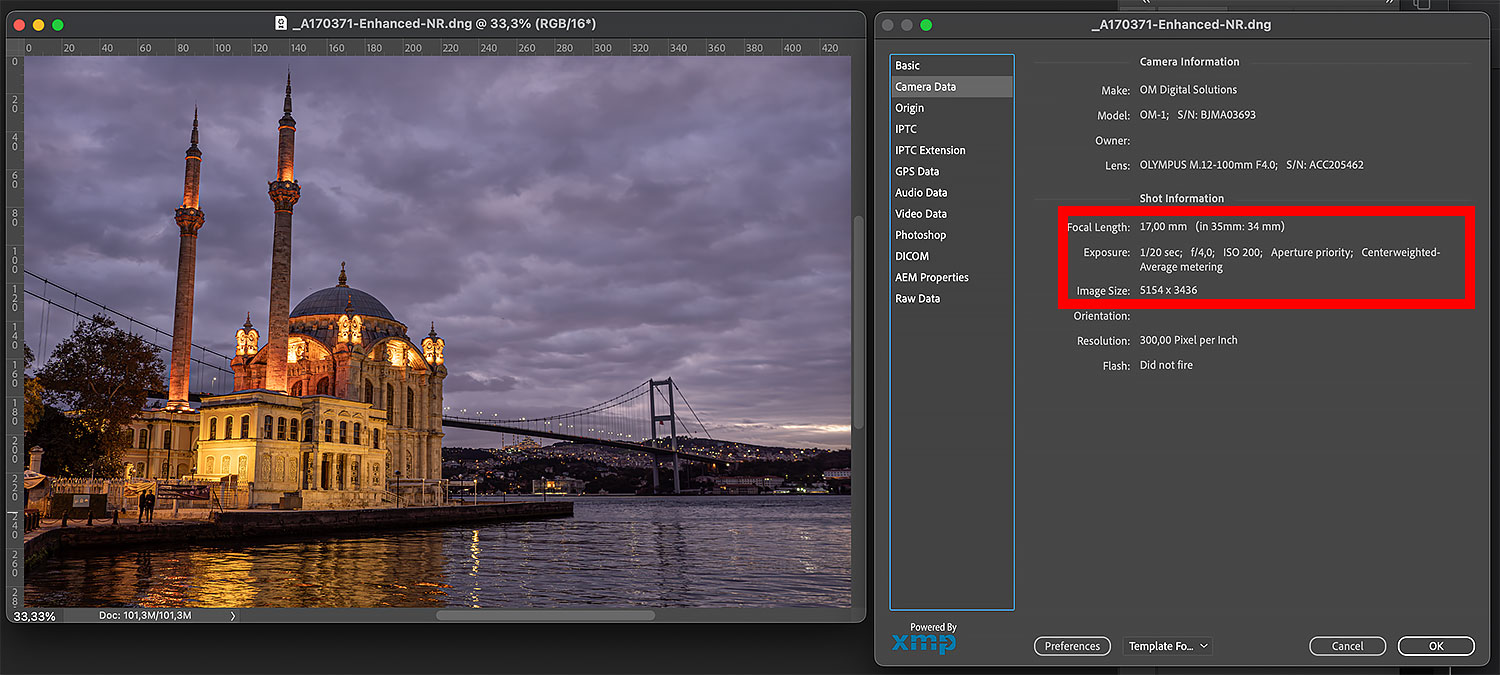Image resolution: width=1500 pixels, height=675 pixels.
Task: Expand the Template Folder dropdown
Action: pyautogui.click(x=1167, y=646)
